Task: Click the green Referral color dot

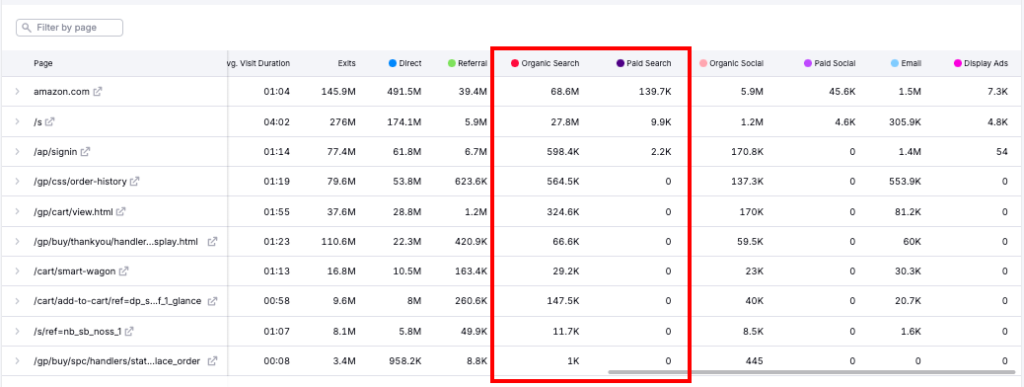Action: click(x=451, y=63)
